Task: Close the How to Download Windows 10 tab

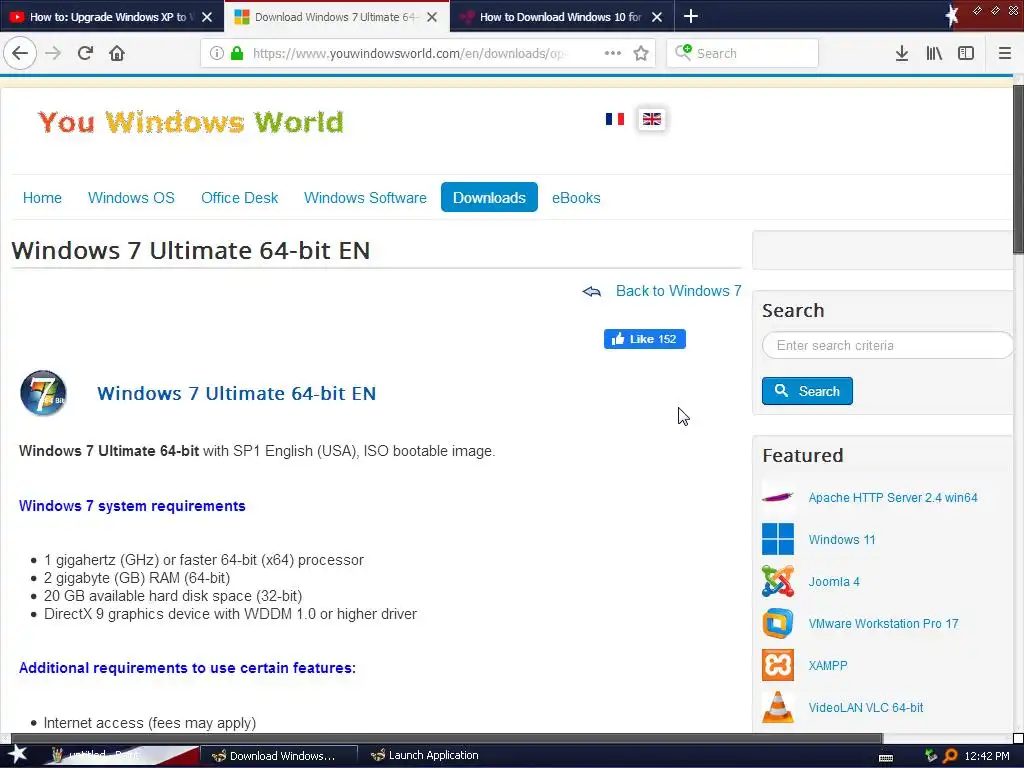Action: (658, 17)
